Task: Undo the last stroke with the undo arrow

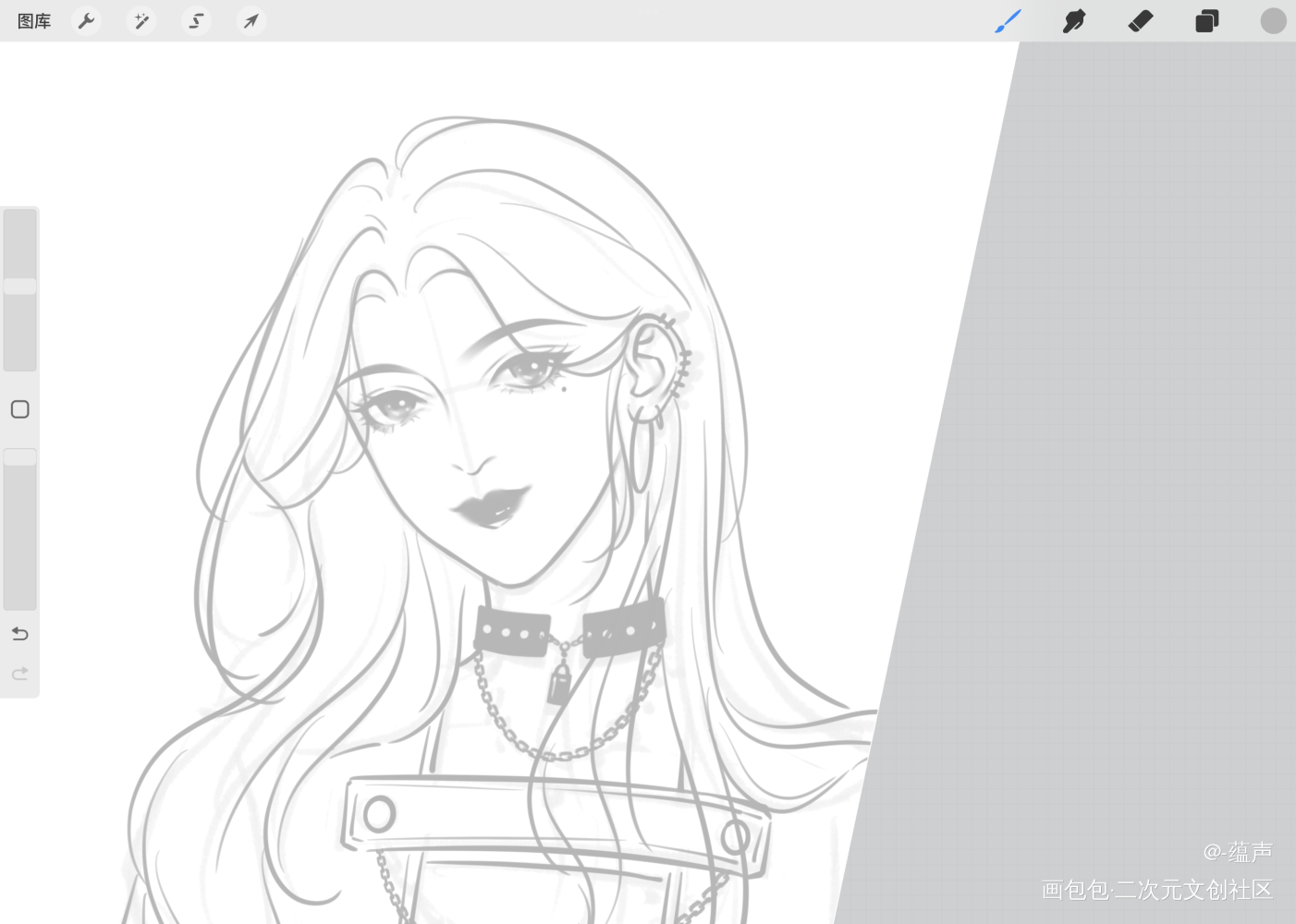Action: click(x=19, y=634)
